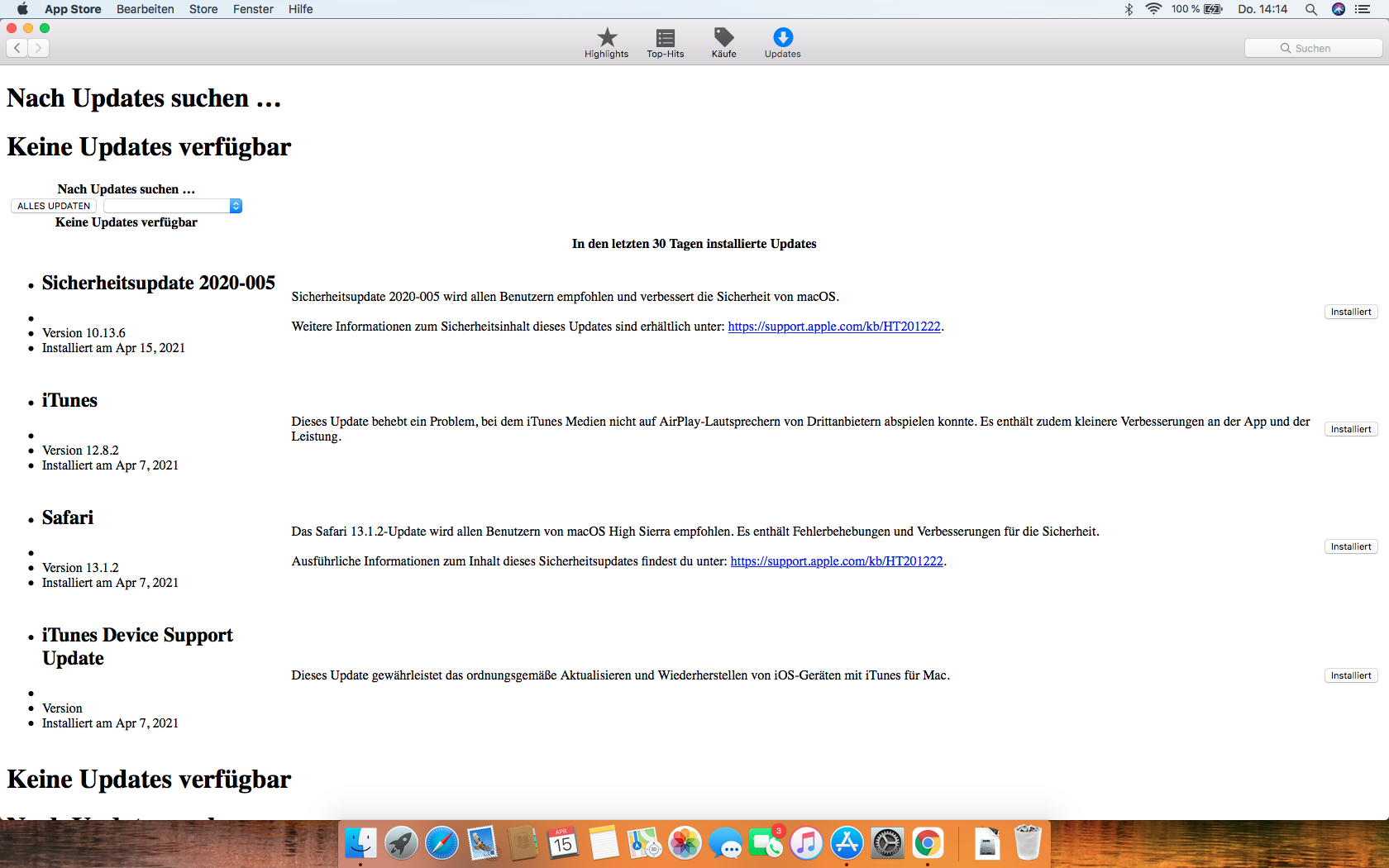1389x868 pixels.
Task: Show battery status menu
Action: tap(1196, 9)
